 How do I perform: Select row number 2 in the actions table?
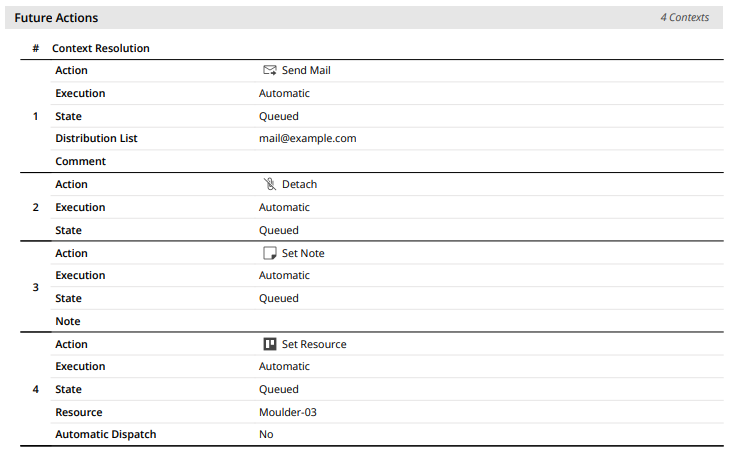point(36,208)
